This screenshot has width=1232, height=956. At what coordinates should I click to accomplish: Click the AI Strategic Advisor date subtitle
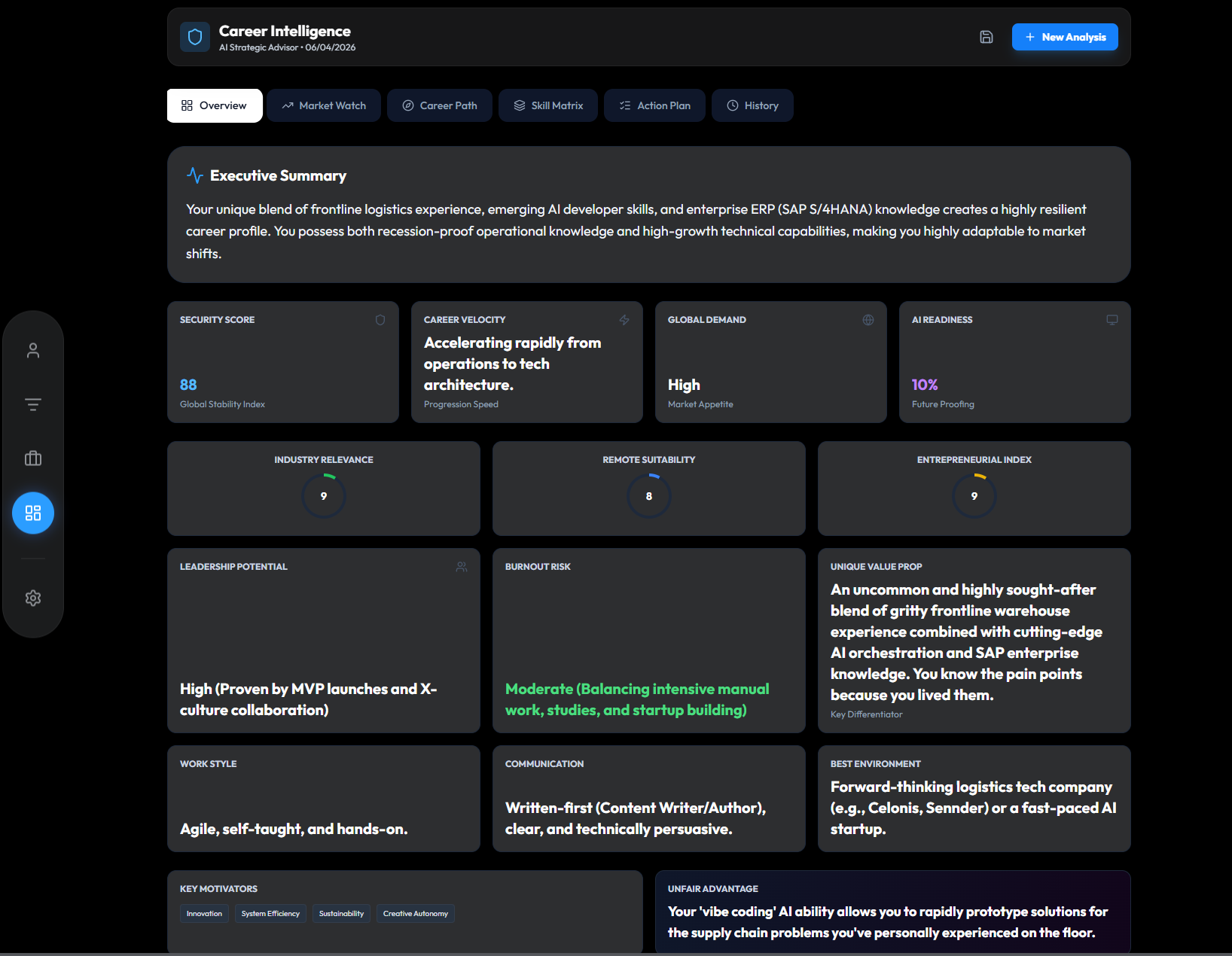287,47
